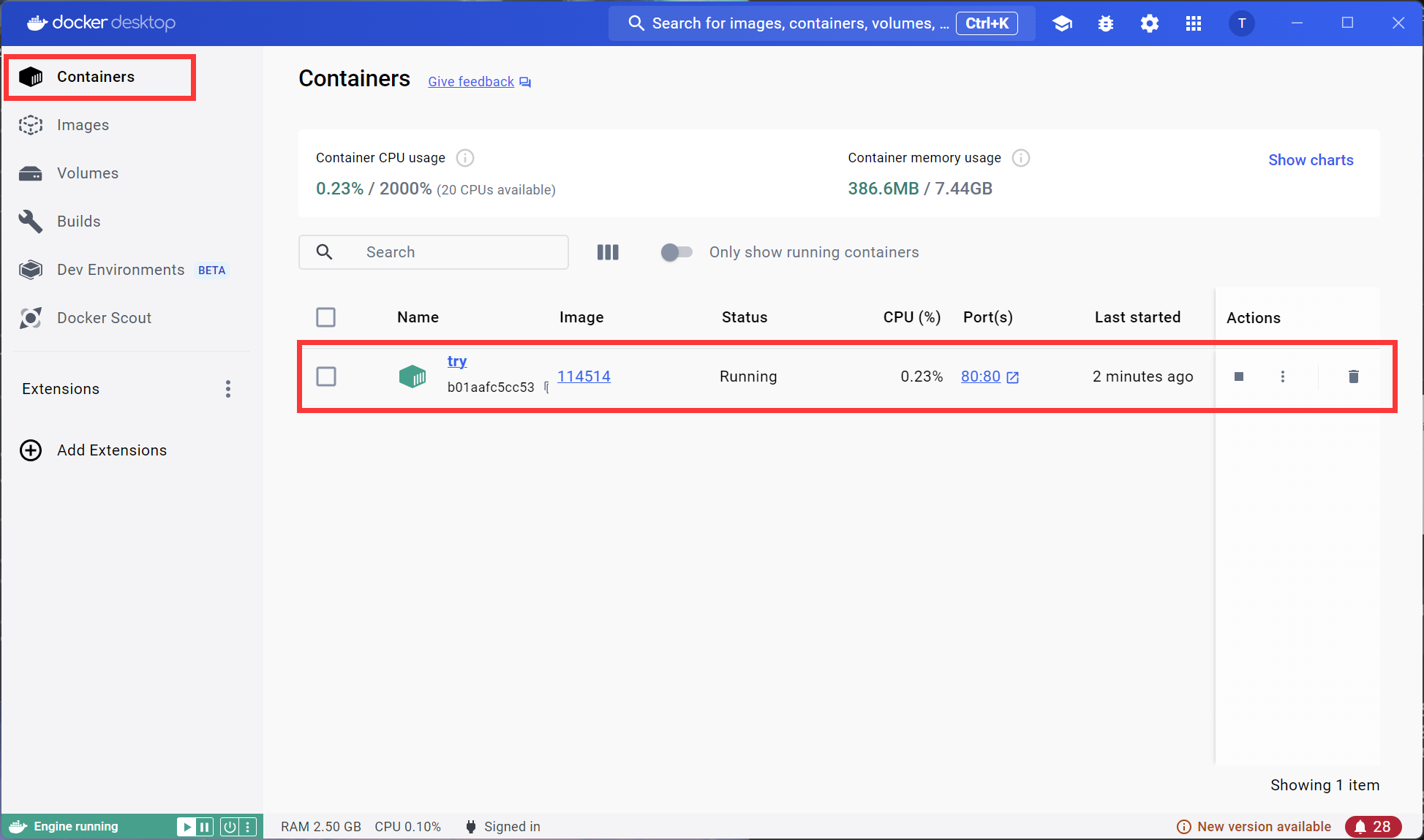Open the engine status three-dot menu
This screenshot has width=1424, height=840.
coord(248,827)
